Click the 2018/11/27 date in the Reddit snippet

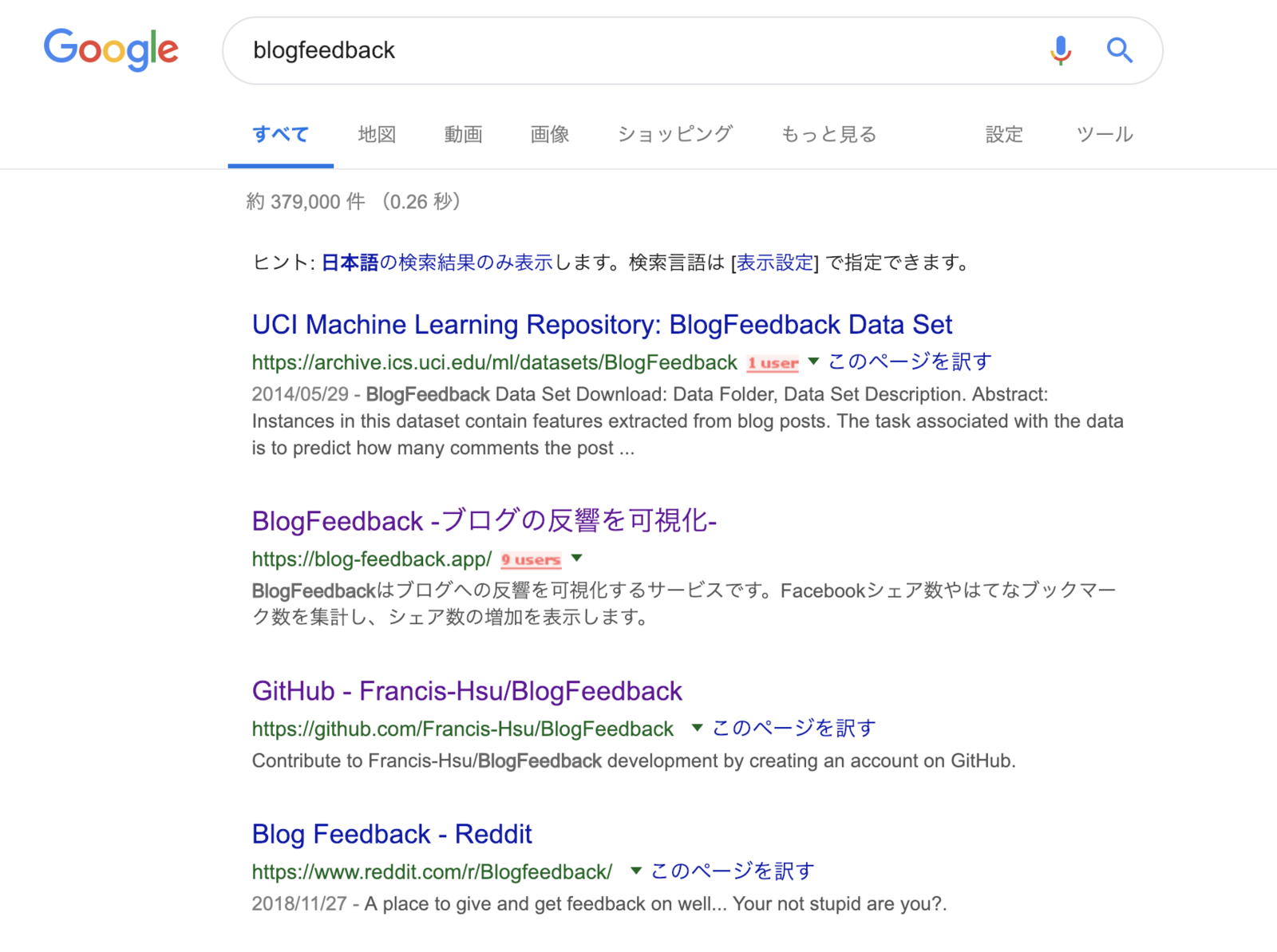pyautogui.click(x=299, y=904)
